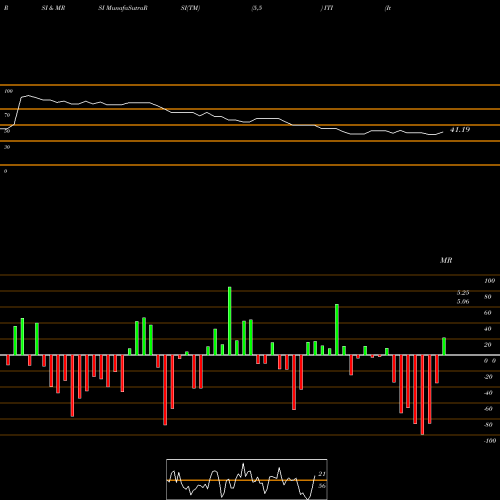Click the MR axis label -100
The width and height of the screenshot is (500, 500).
point(490,441)
